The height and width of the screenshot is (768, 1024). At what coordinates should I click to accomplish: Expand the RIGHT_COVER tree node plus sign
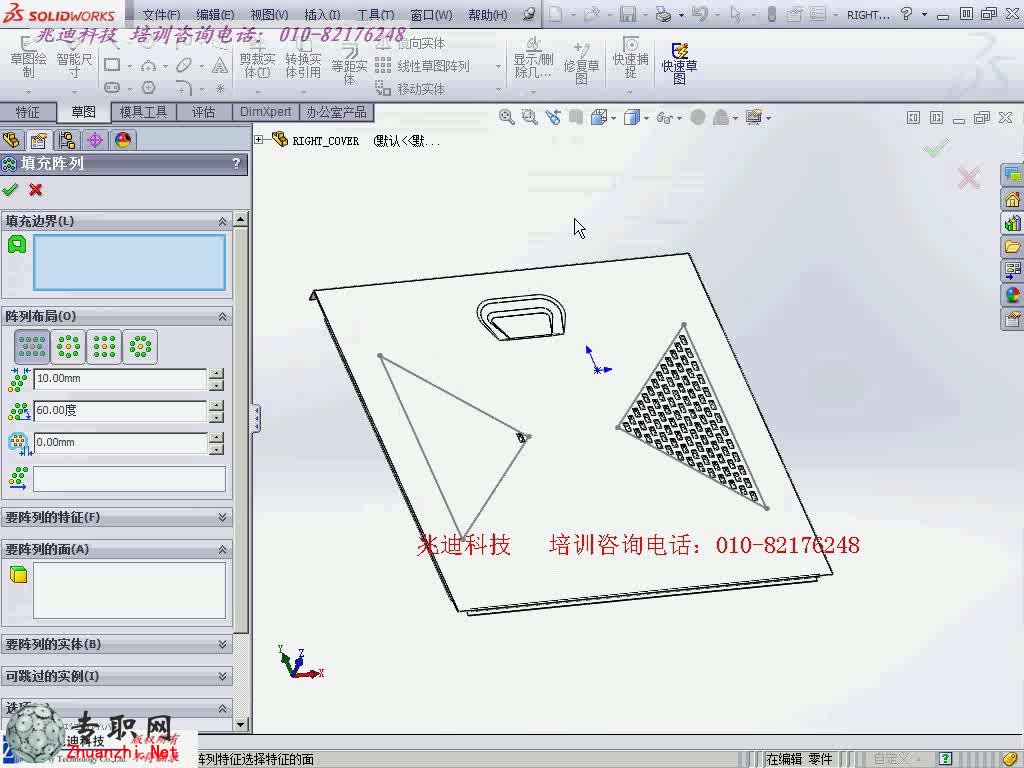pos(259,140)
